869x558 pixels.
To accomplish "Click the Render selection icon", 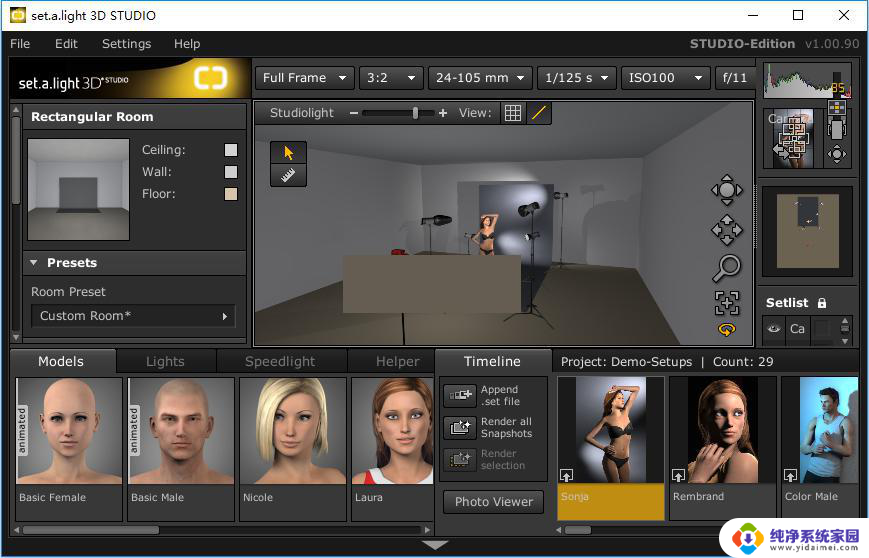I will tap(460, 459).
